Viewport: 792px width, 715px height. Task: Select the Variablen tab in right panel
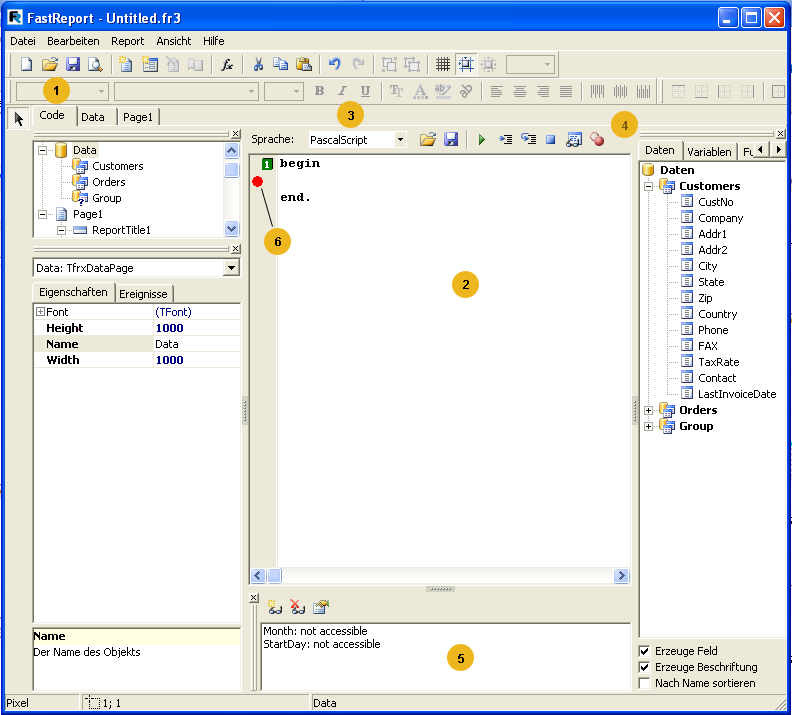708,151
